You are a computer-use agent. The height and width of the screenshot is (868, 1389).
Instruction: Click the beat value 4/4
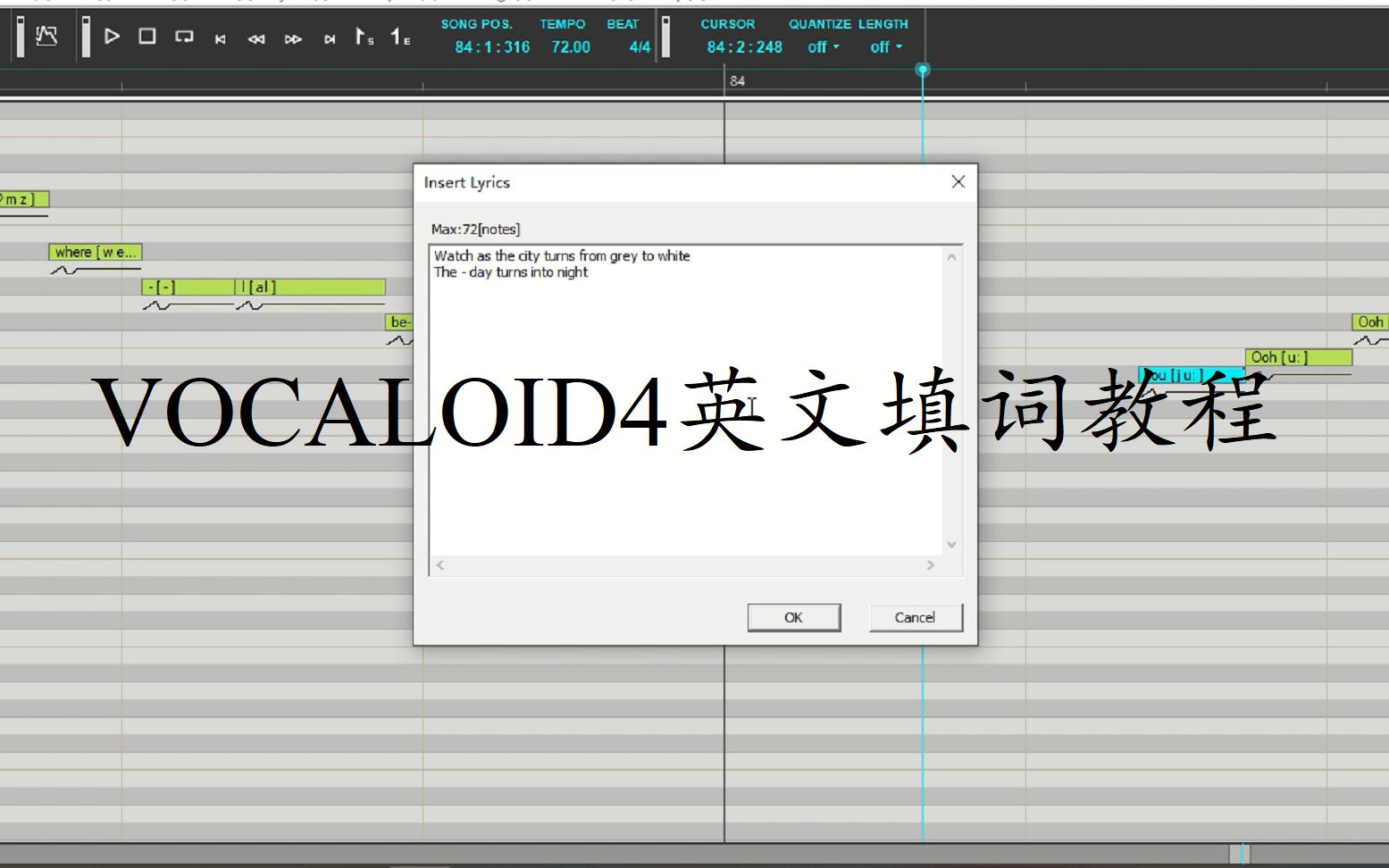(640, 47)
